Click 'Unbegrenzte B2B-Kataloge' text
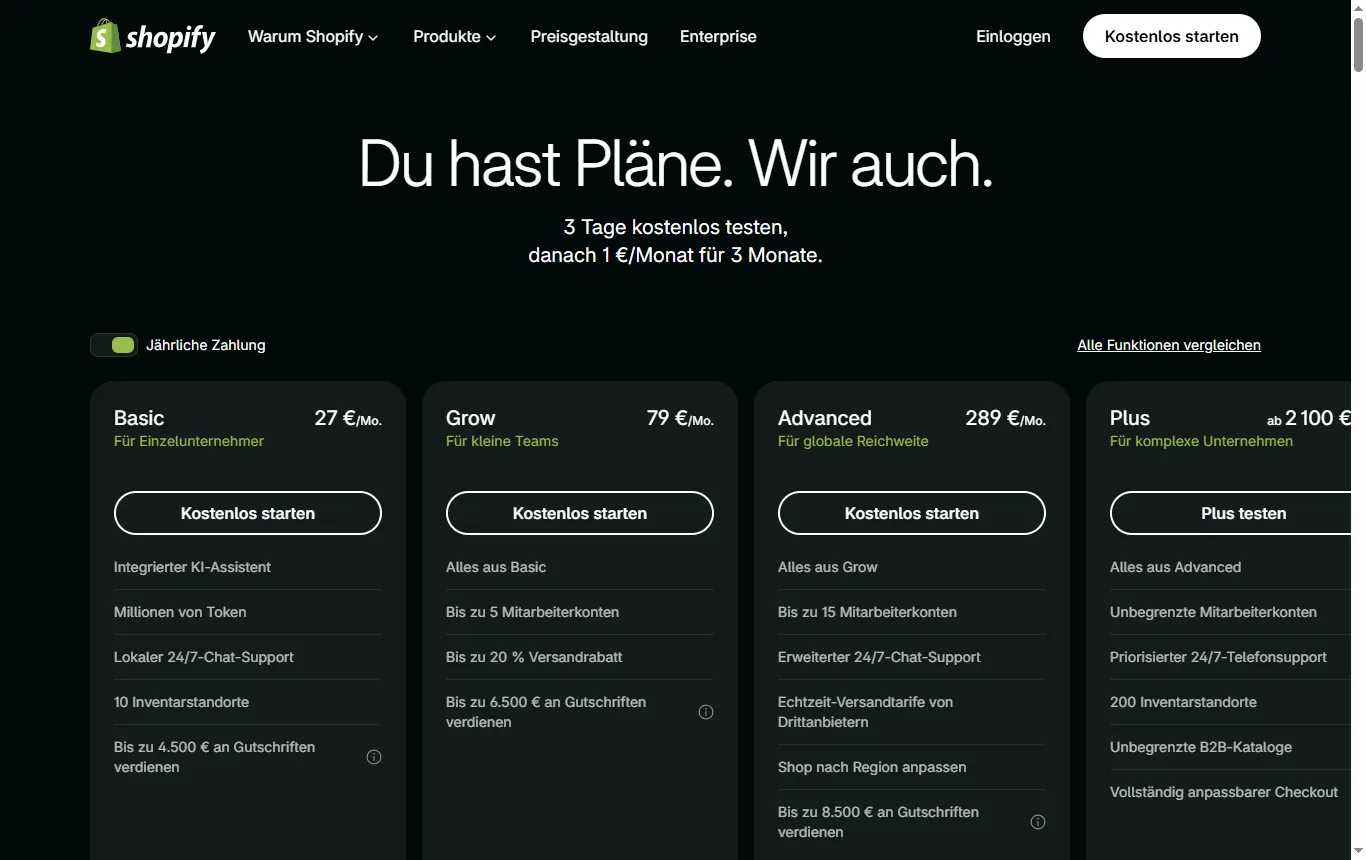Screen dimensions: 1366x860 coord(1201,747)
